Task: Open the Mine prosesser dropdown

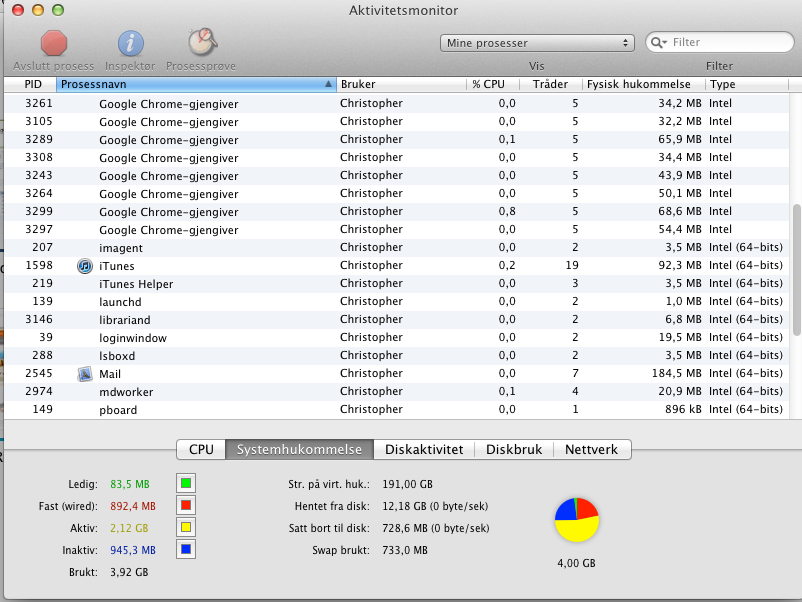Action: click(537, 43)
